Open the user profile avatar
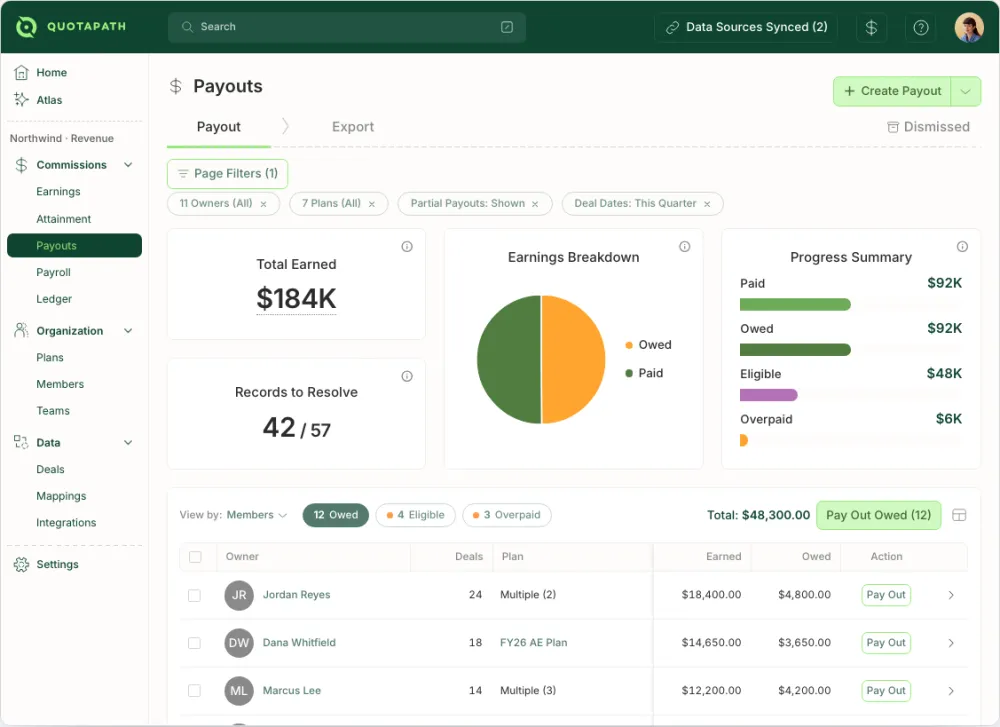The height and width of the screenshot is (727, 1000). [x=969, y=27]
